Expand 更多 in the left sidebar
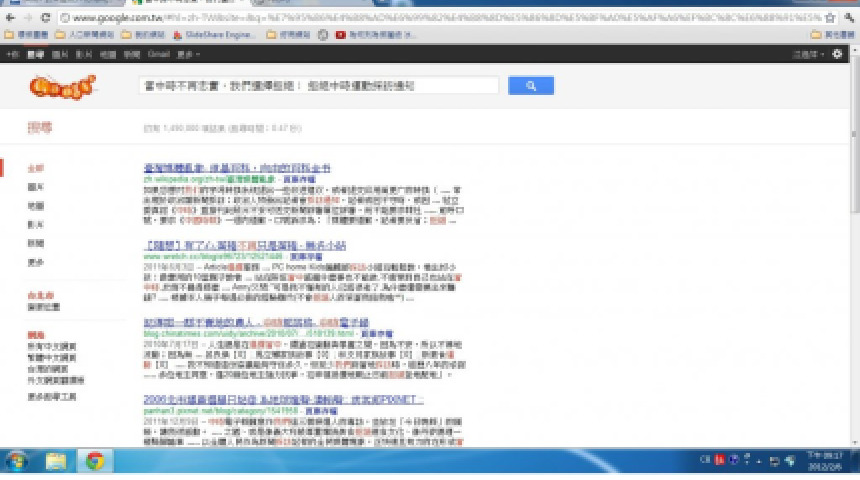This screenshot has height=480, width=860. click(x=36, y=262)
